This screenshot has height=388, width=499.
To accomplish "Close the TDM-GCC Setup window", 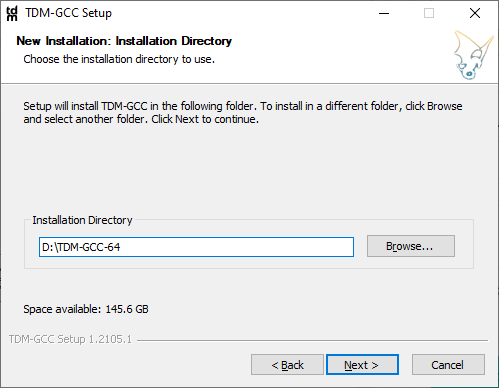I will tap(475, 13).
